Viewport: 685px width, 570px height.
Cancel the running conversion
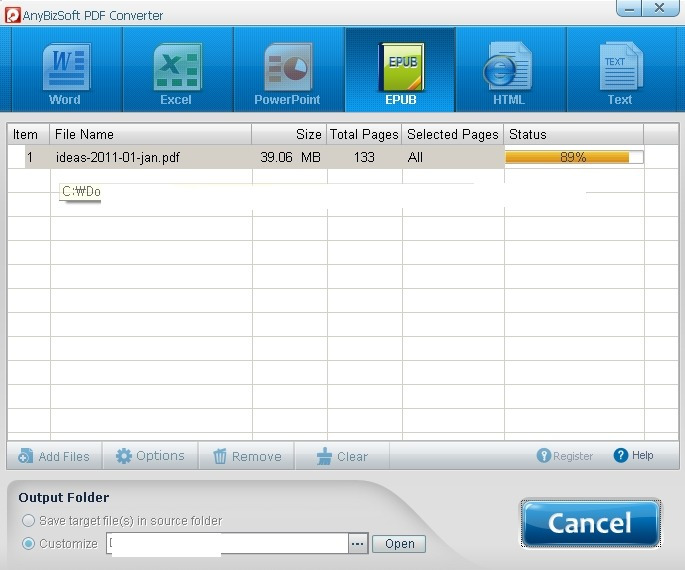click(591, 523)
